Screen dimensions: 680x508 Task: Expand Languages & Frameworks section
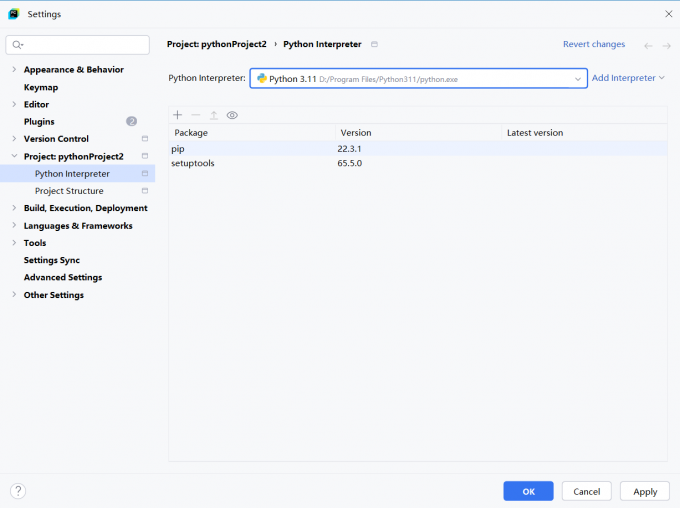click(x=14, y=226)
